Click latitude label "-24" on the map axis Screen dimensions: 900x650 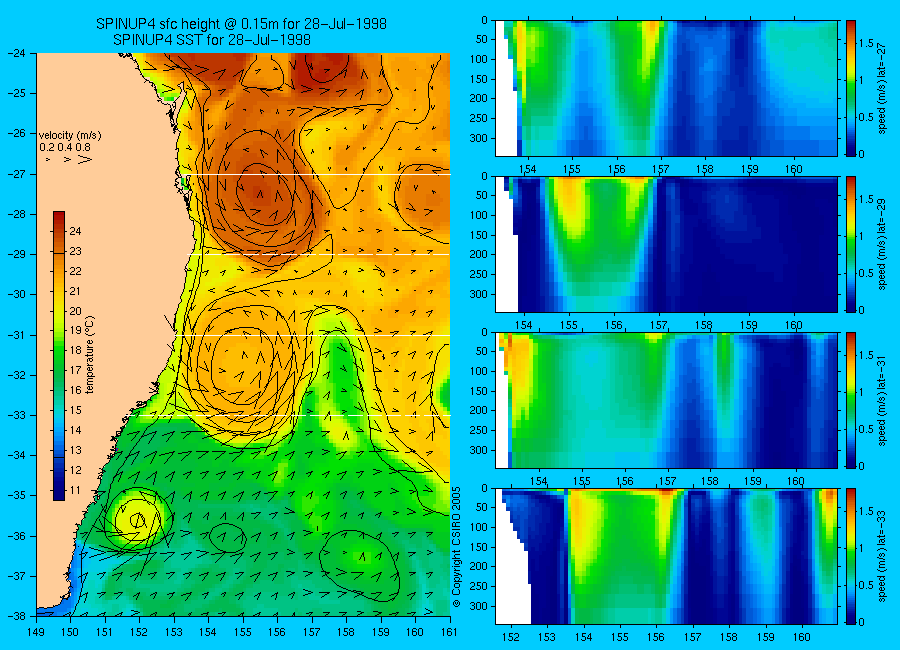[x=17, y=53]
